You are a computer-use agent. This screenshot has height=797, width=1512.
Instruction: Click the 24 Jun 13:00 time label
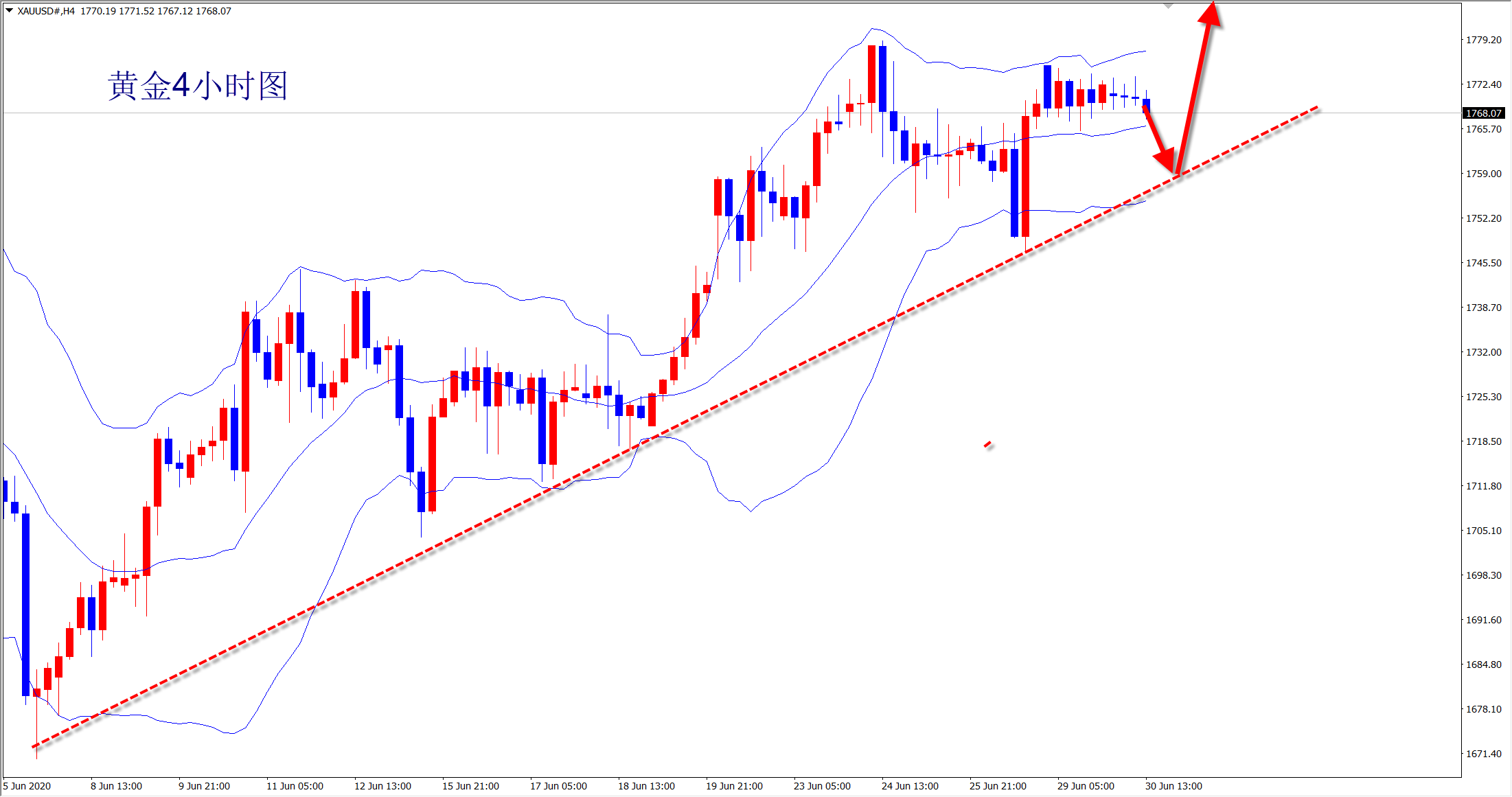[x=910, y=786]
